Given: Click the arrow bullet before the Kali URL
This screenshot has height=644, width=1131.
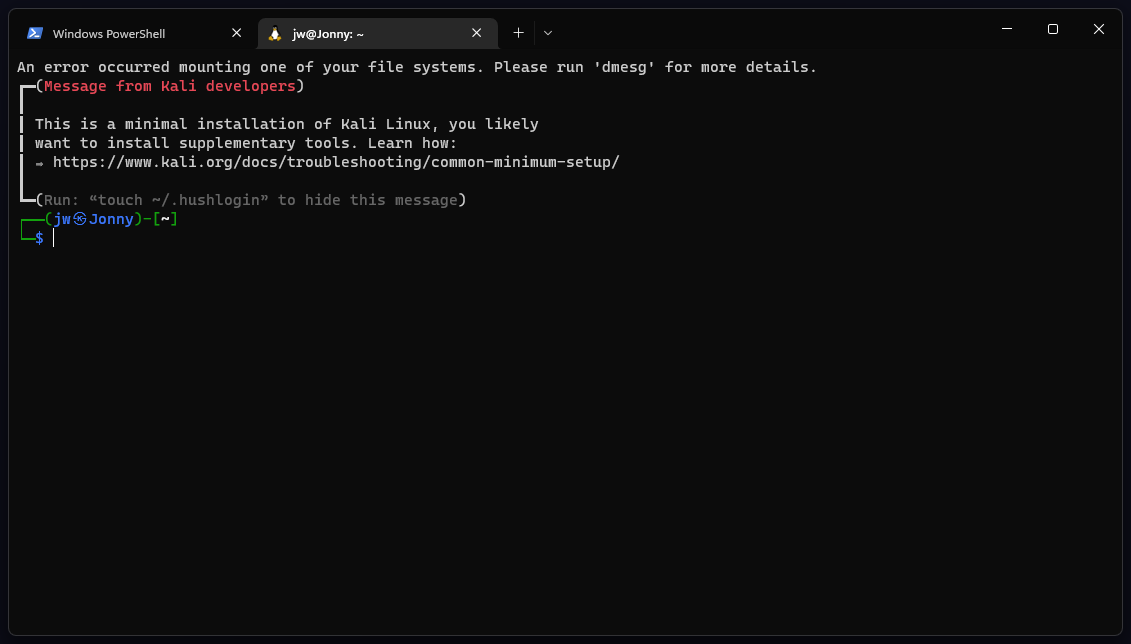Looking at the screenshot, I should pyautogui.click(x=40, y=162).
